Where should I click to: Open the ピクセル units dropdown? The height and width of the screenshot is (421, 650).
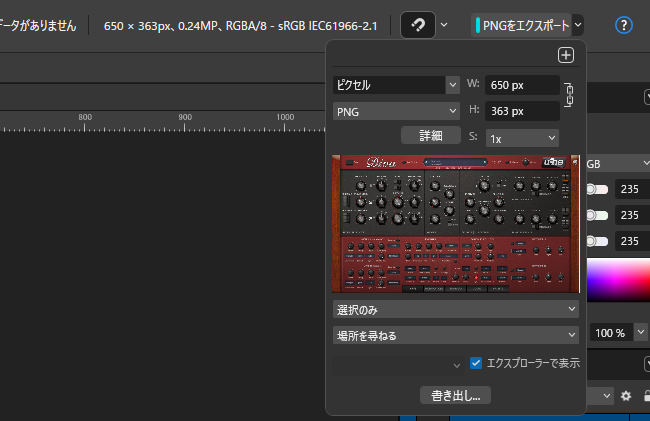point(396,85)
